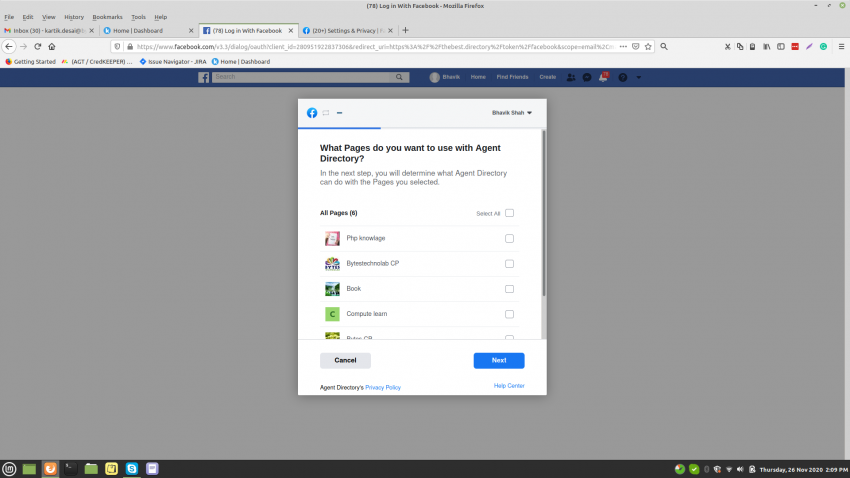Viewport: 850px width, 478px height.
Task: Click the Next button
Action: (498, 360)
